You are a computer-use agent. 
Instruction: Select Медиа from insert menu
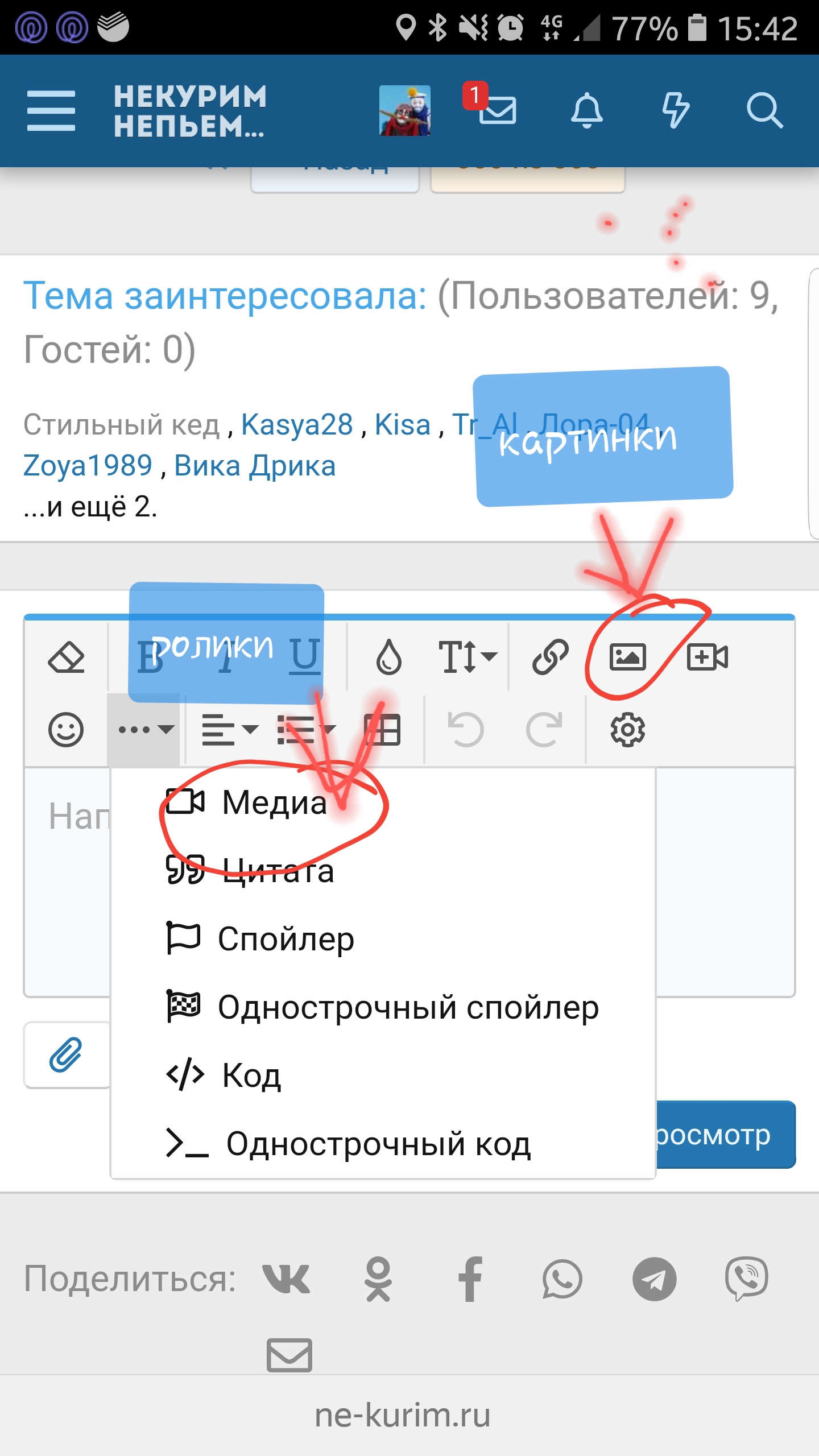click(383, 802)
